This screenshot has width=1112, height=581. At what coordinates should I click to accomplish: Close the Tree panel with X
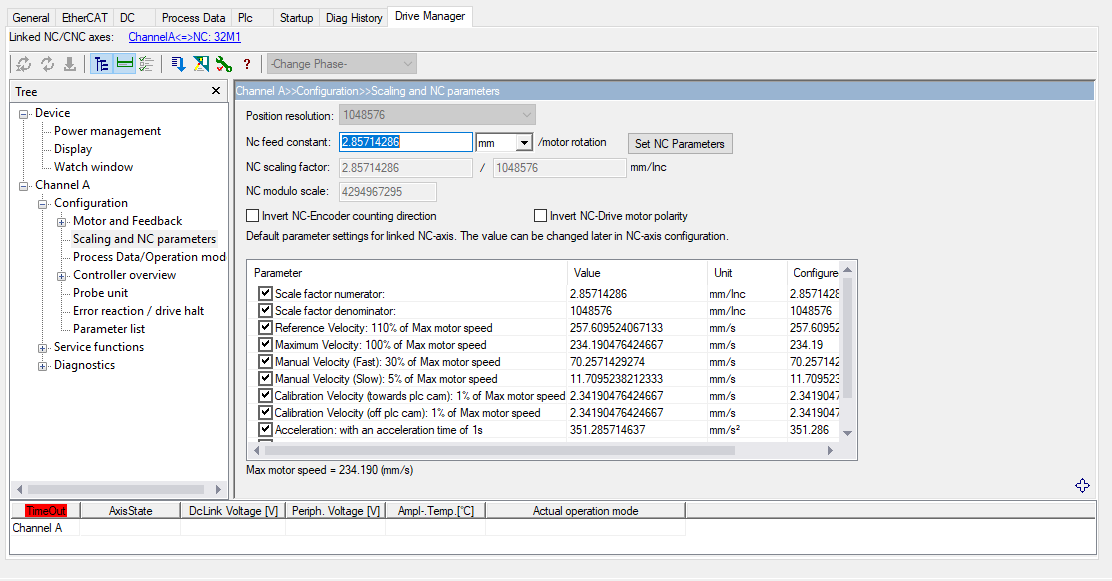pyautogui.click(x=216, y=91)
